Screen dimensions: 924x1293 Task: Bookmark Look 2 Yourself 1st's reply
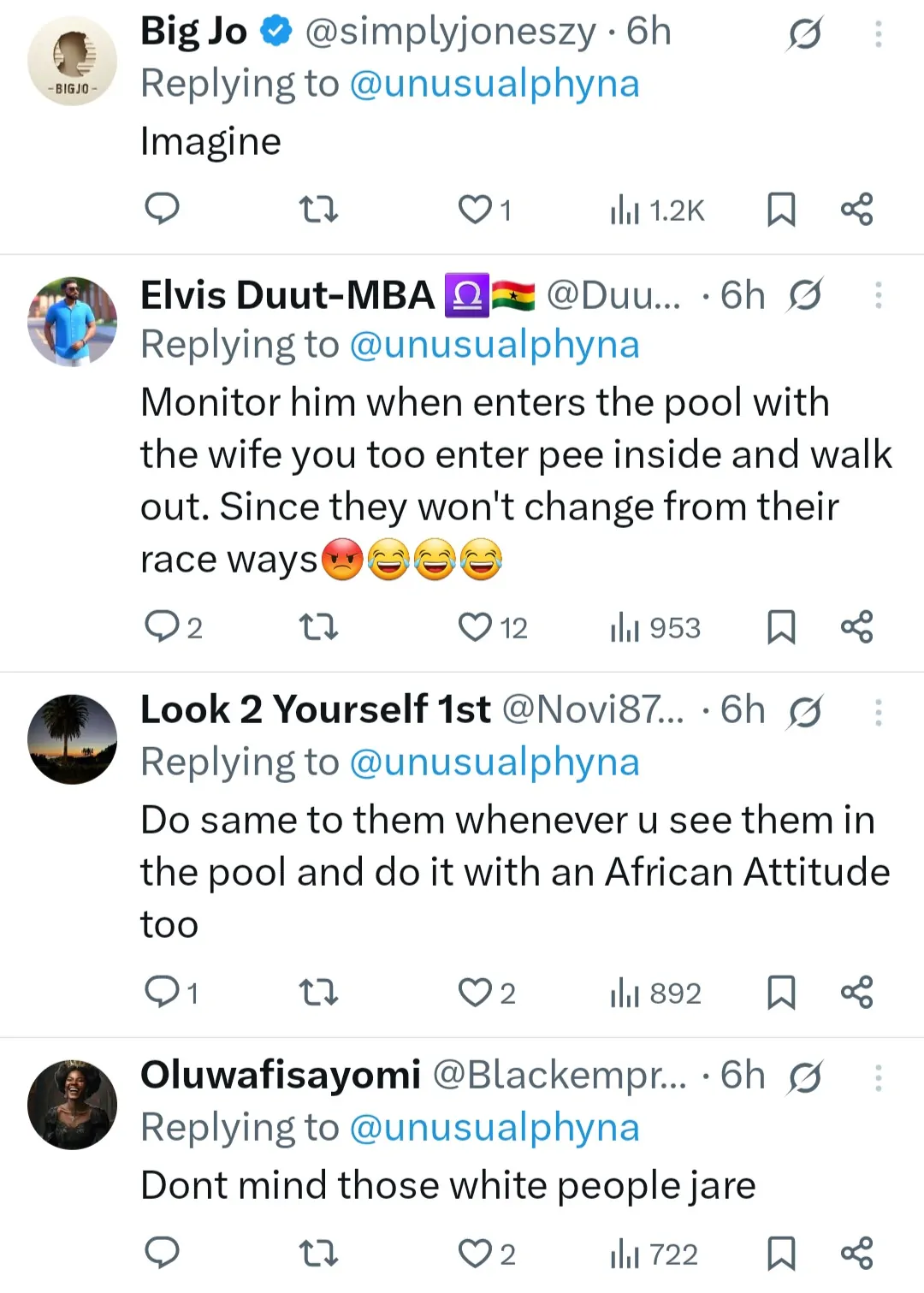point(780,993)
